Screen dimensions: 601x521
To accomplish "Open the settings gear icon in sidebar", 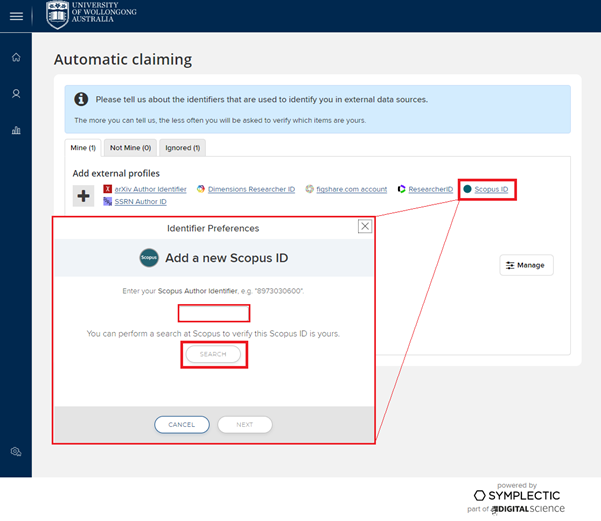I will (x=16, y=452).
